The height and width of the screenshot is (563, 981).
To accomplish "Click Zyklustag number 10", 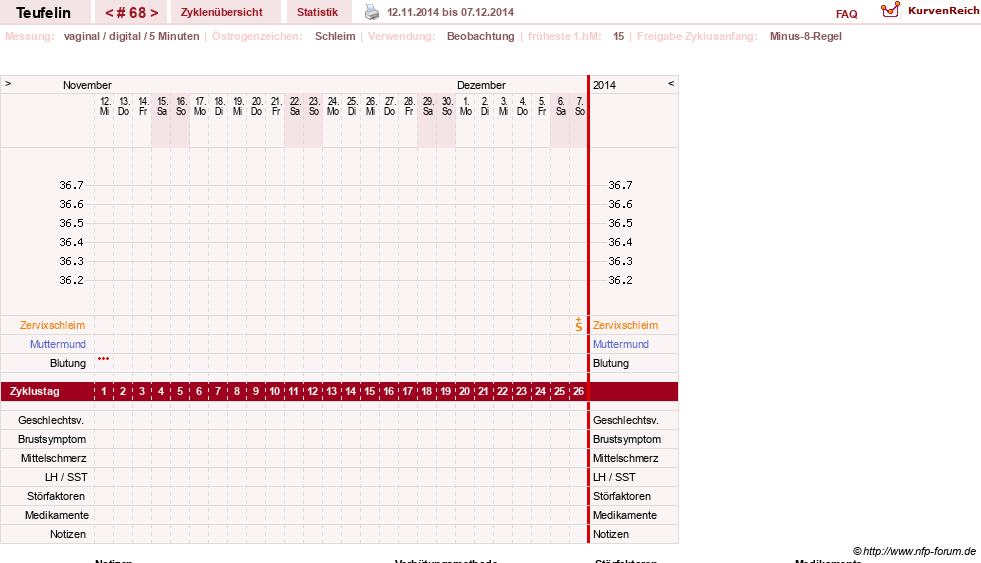I will pos(275,392).
